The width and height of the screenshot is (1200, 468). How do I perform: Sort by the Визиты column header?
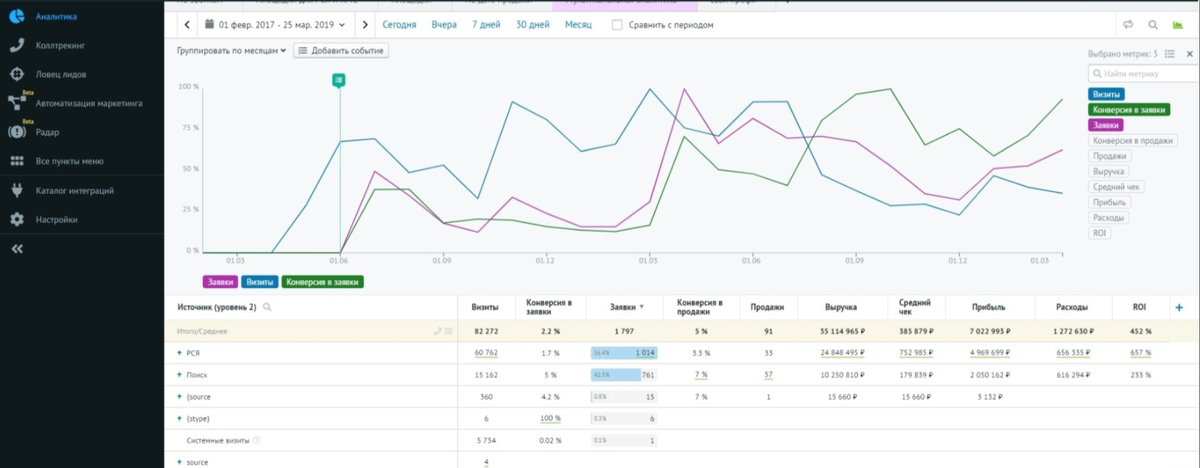pos(486,308)
